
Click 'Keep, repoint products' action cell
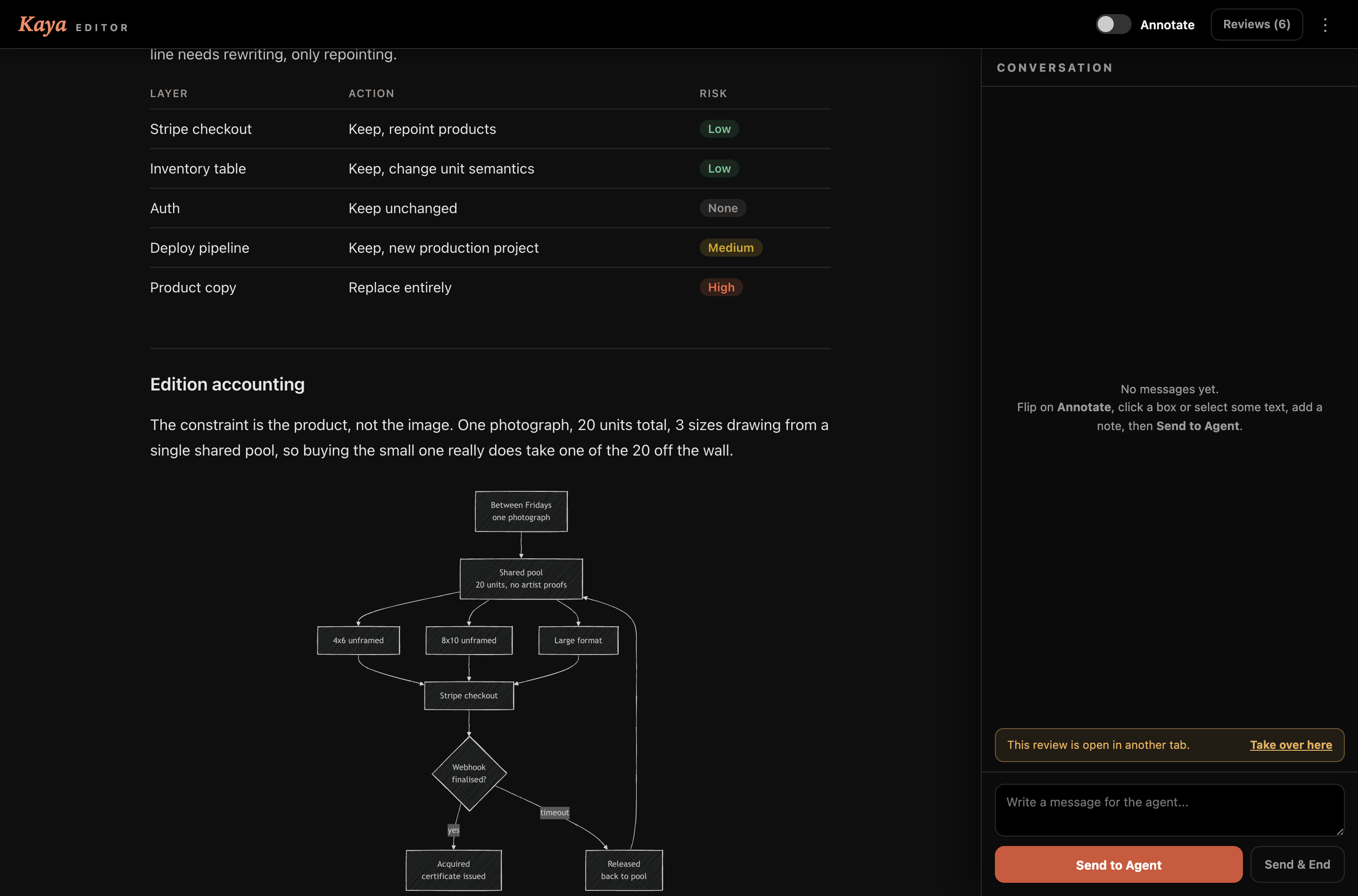pos(422,129)
